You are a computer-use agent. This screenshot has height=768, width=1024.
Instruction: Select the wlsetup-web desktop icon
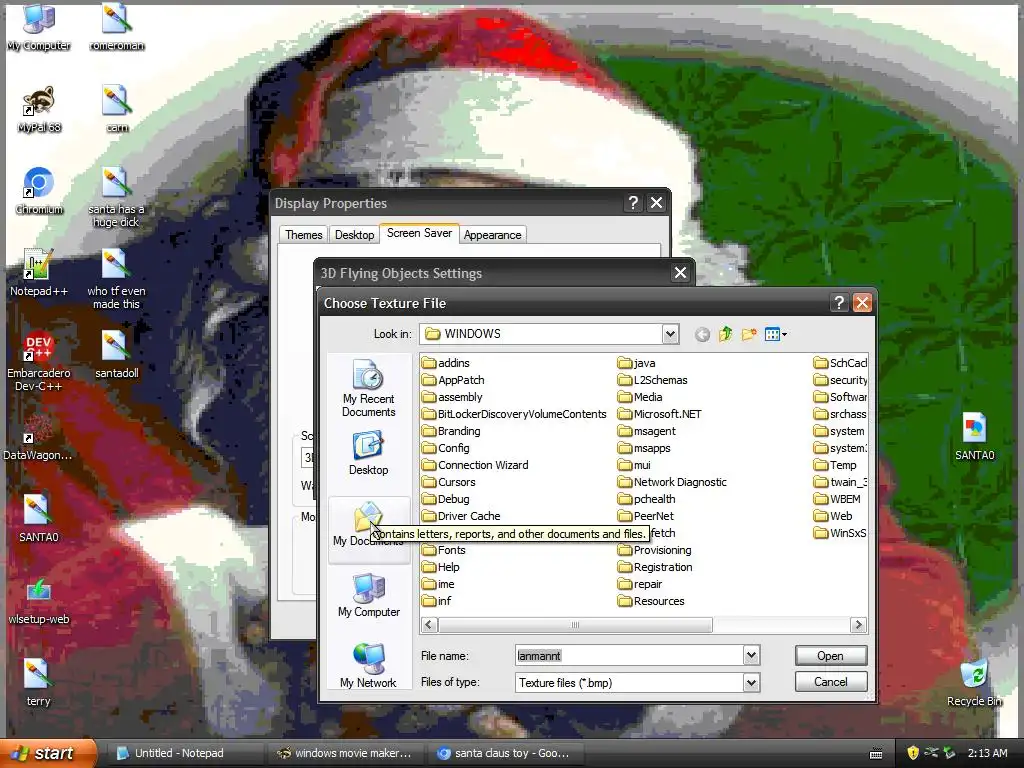click(x=39, y=601)
